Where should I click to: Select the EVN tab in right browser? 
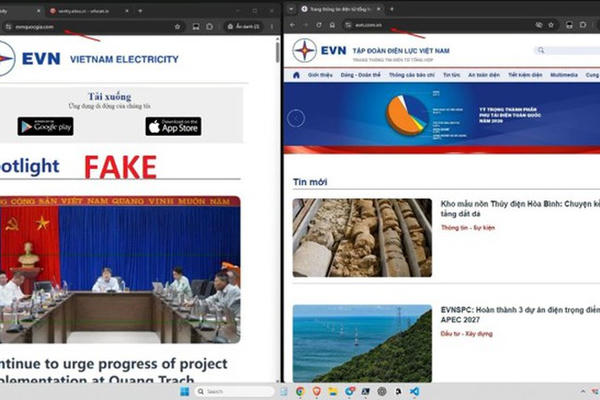pos(341,9)
